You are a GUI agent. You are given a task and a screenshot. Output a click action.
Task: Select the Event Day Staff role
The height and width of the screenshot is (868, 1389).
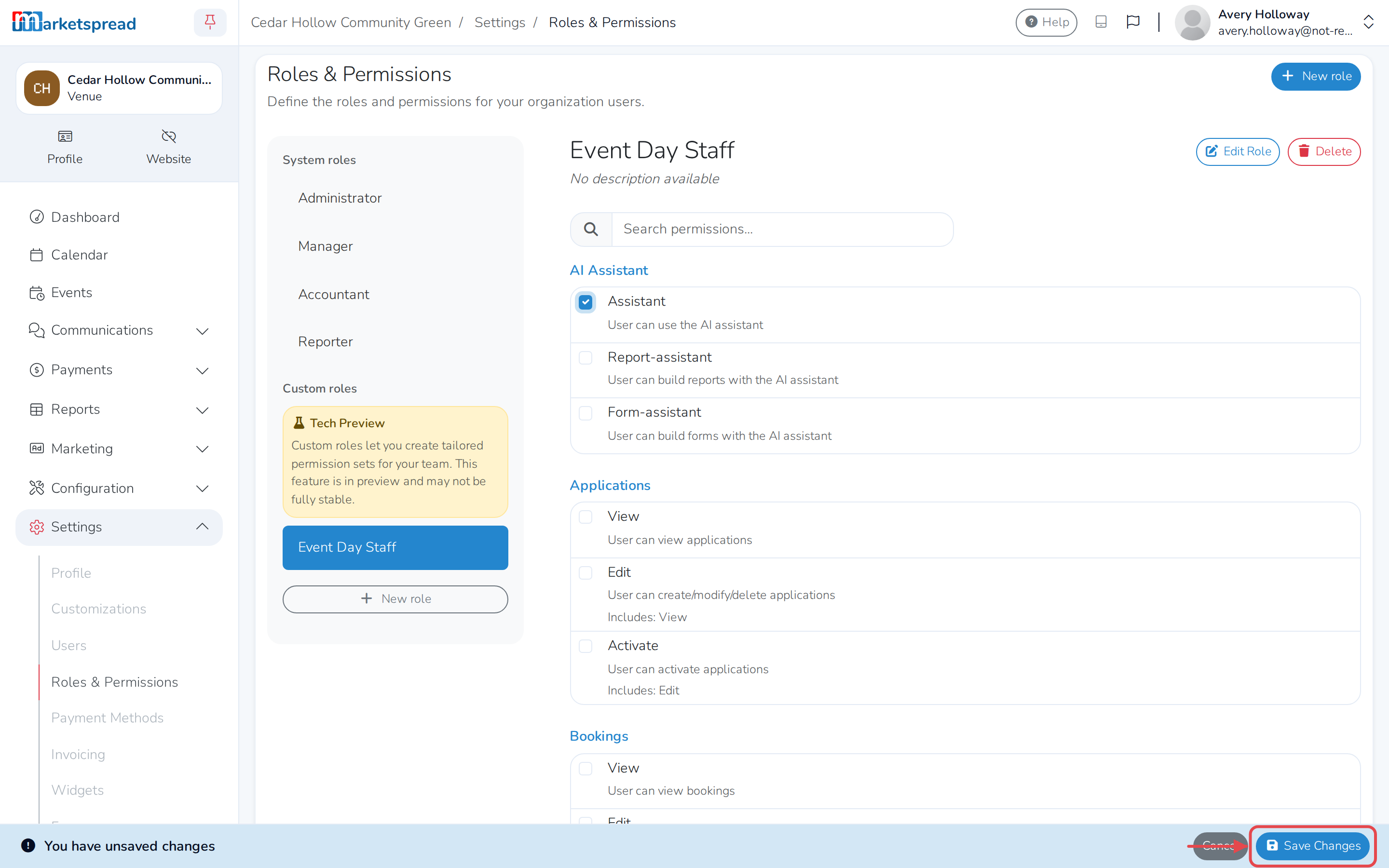[395, 548]
